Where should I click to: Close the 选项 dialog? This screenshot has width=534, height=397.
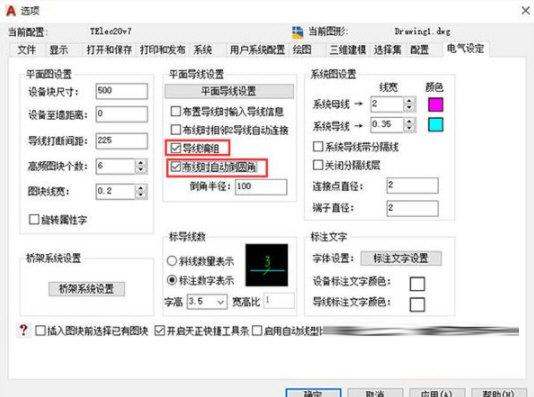point(525,11)
